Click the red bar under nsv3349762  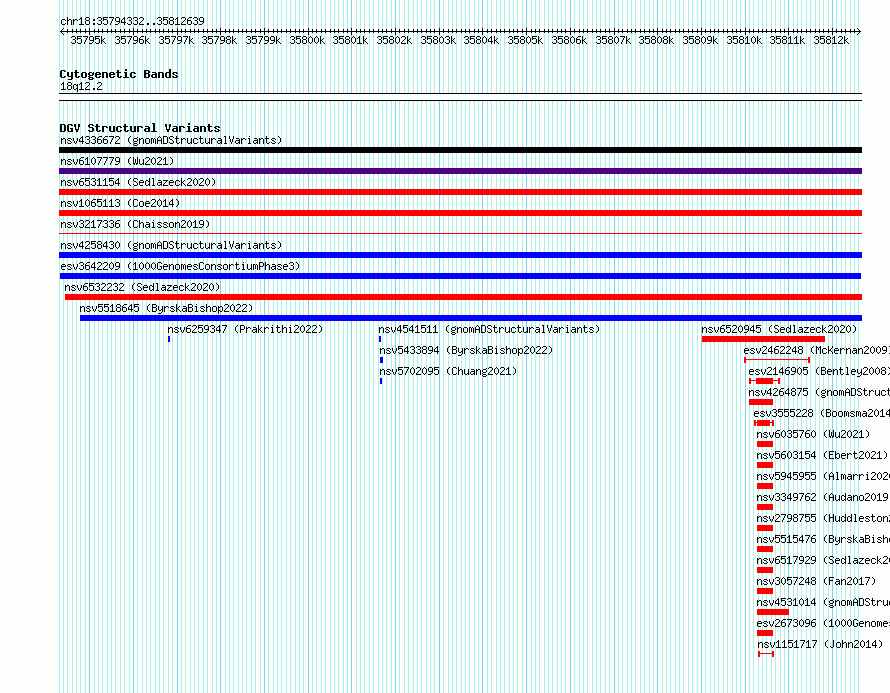[765, 507]
